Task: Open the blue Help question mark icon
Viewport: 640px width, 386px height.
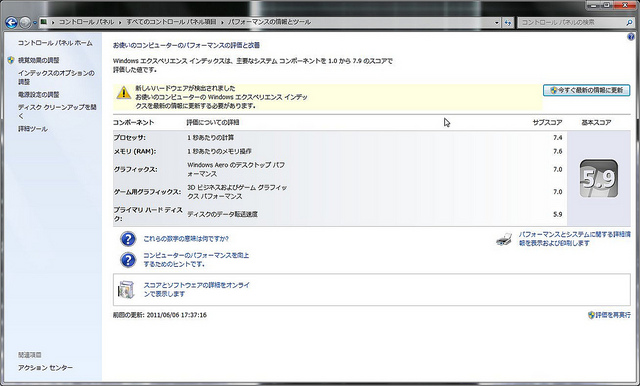Action: [630, 37]
